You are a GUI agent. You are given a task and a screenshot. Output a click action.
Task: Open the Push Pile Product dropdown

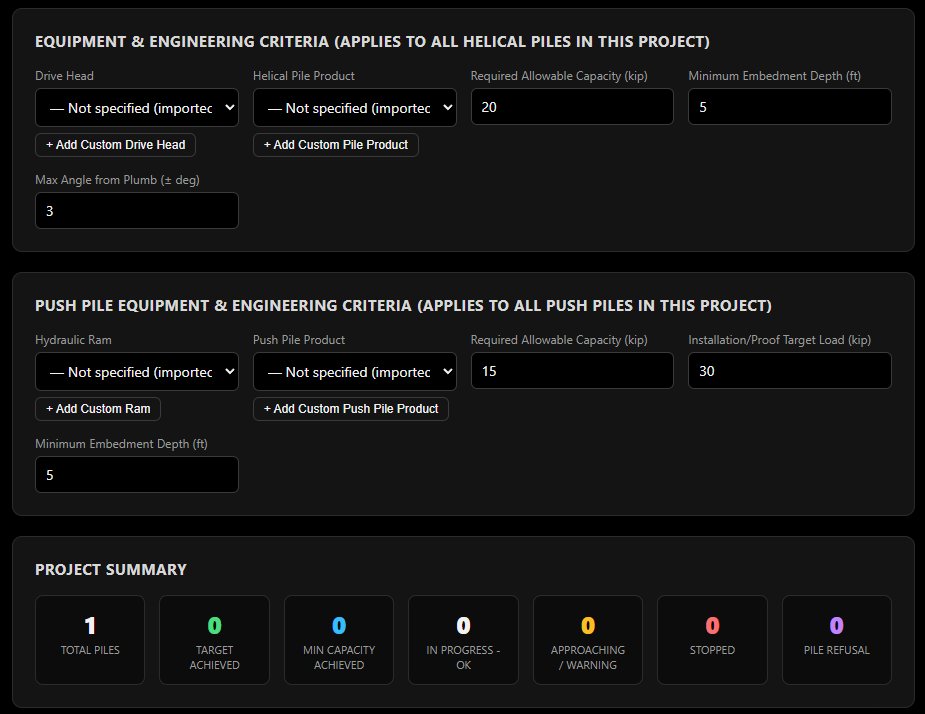355,371
